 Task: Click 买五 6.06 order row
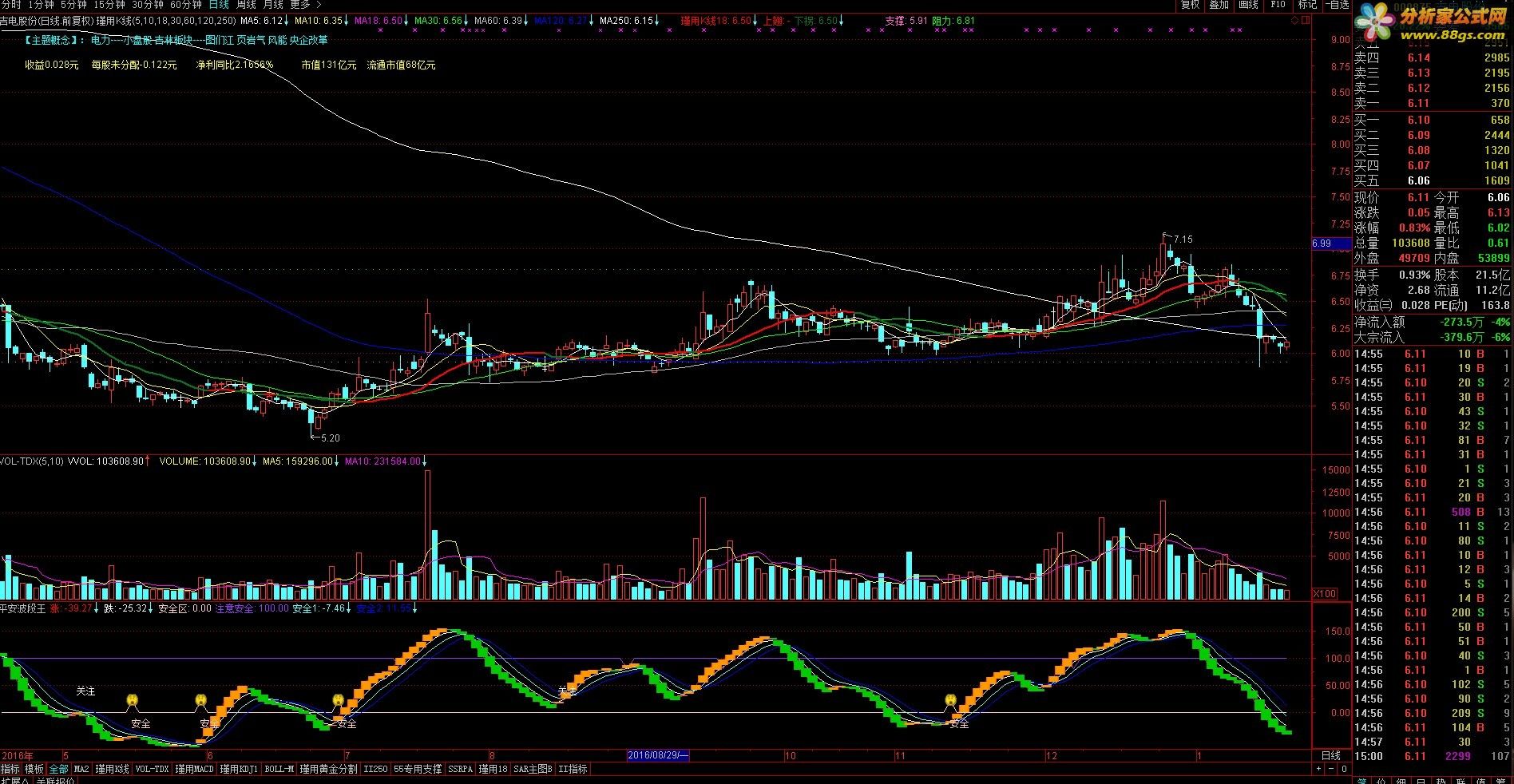click(1432, 181)
